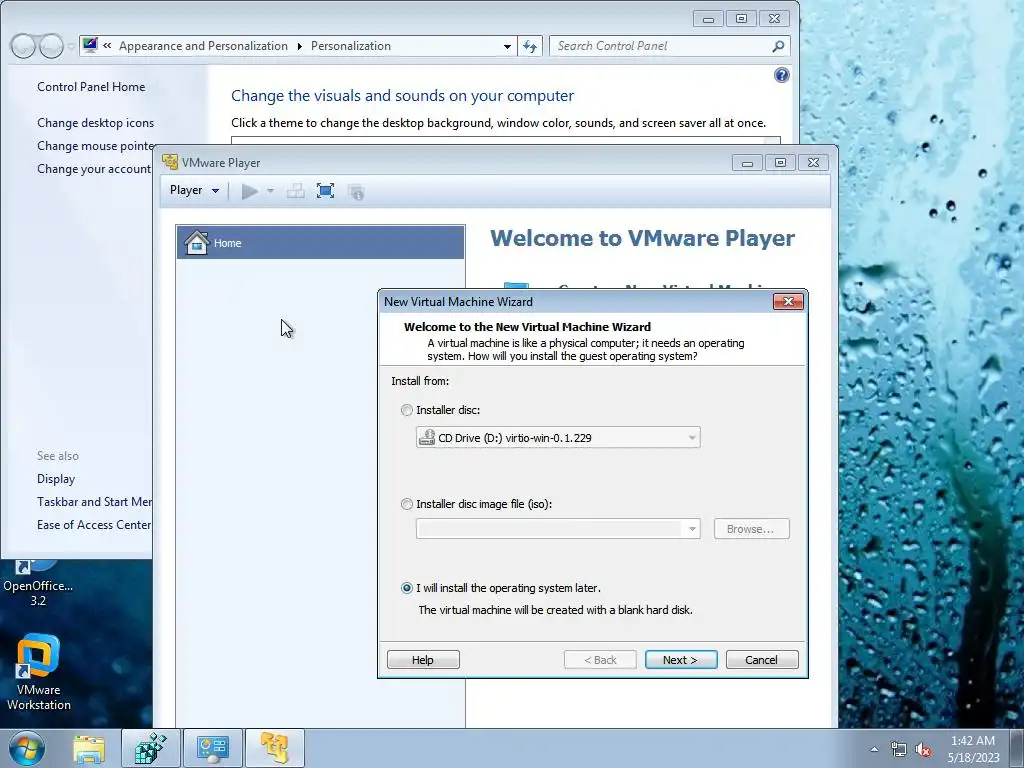The width and height of the screenshot is (1024, 768).
Task: Select Home in the VMware library list
Action: [320, 242]
